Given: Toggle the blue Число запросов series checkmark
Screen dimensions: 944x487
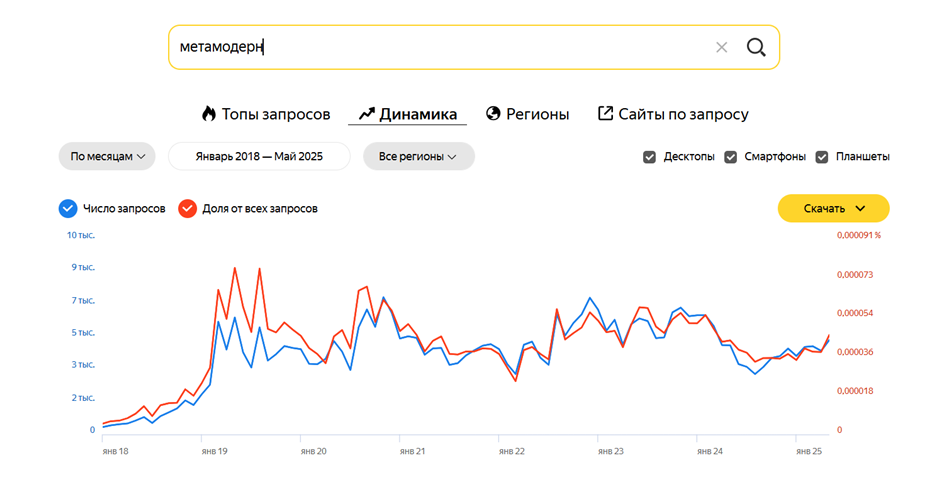Looking at the screenshot, I should click(68, 209).
